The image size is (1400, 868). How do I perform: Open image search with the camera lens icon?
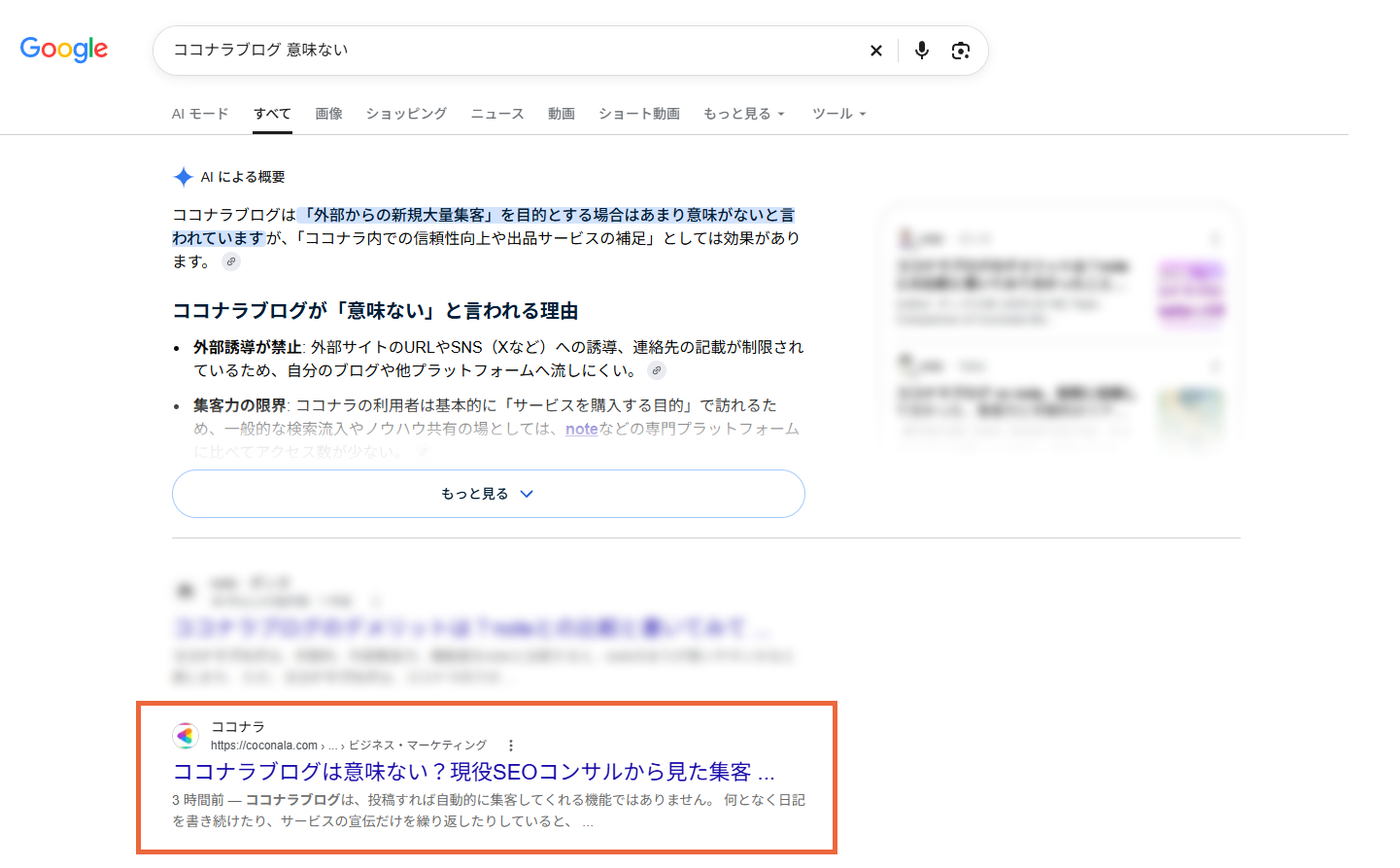click(x=961, y=51)
